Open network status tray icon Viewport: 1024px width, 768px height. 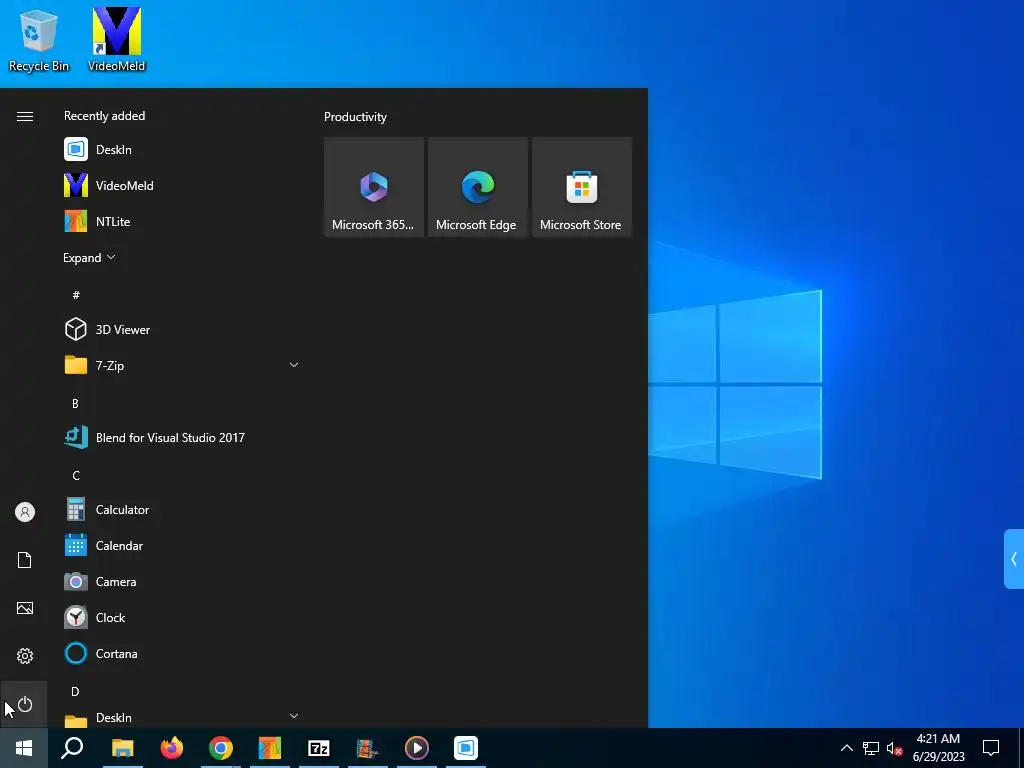pyautogui.click(x=871, y=748)
